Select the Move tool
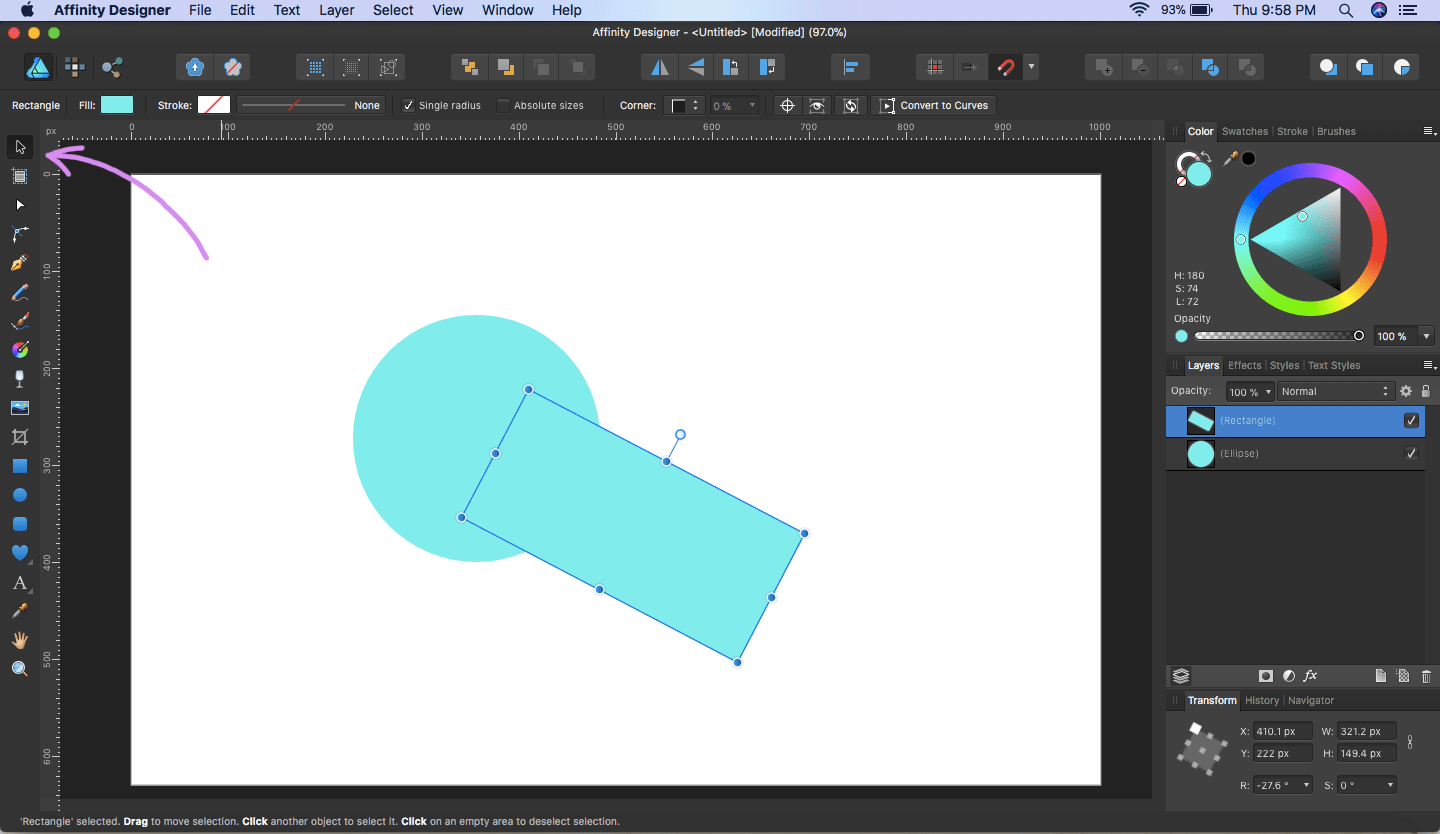The width and height of the screenshot is (1440, 834). click(x=20, y=148)
